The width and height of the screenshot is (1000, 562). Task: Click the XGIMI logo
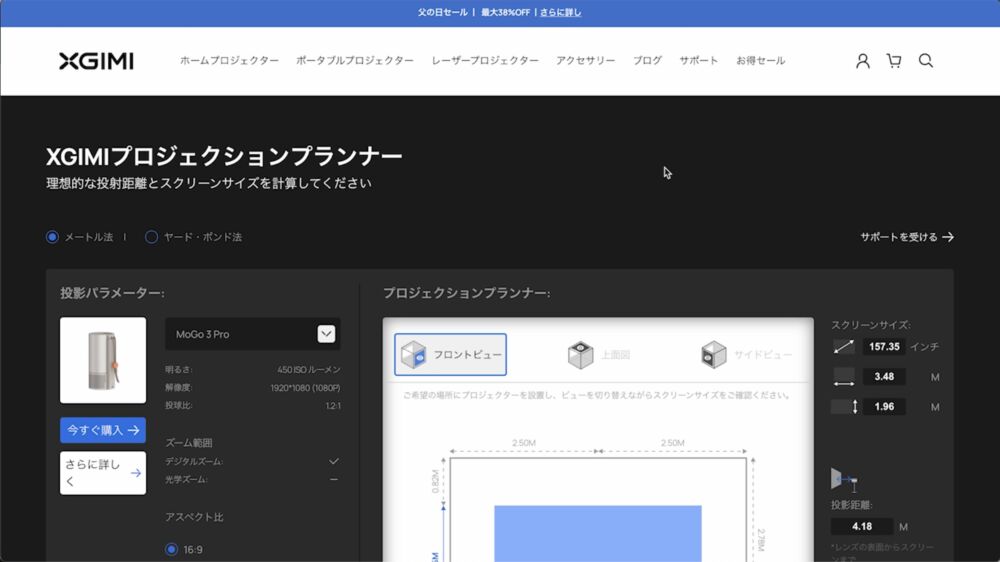click(x=96, y=61)
